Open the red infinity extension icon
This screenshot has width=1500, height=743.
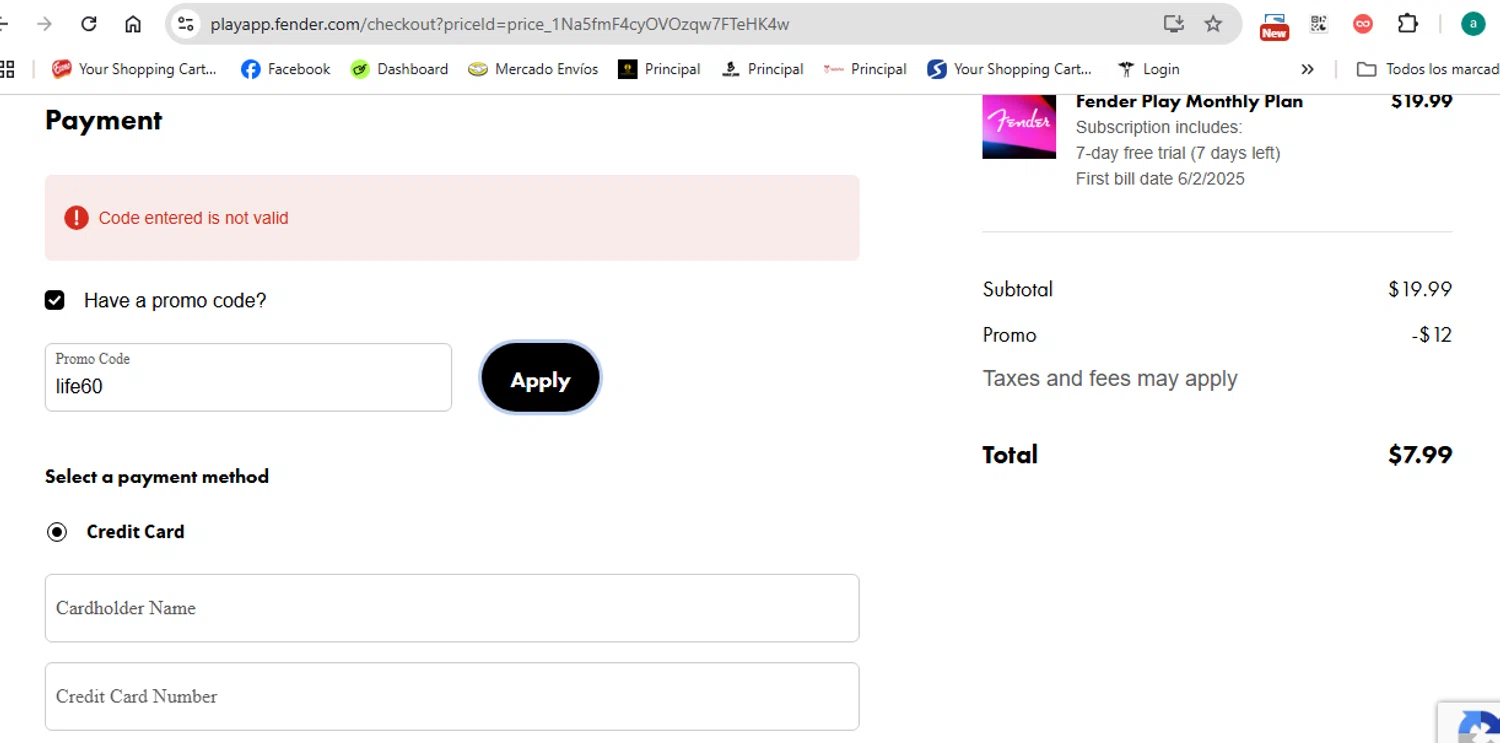1363,24
